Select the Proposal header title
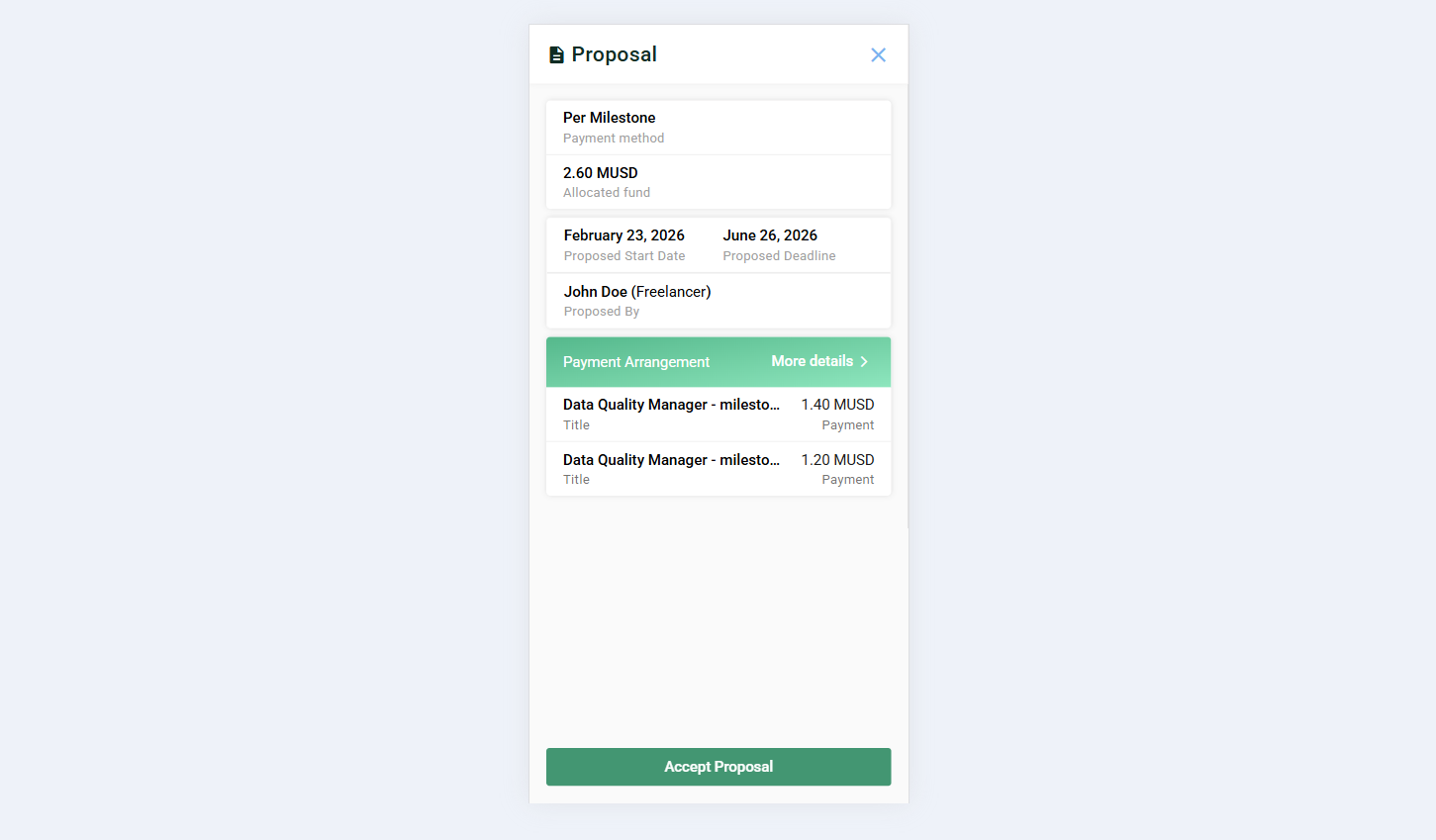The width and height of the screenshot is (1436, 840). (x=613, y=54)
